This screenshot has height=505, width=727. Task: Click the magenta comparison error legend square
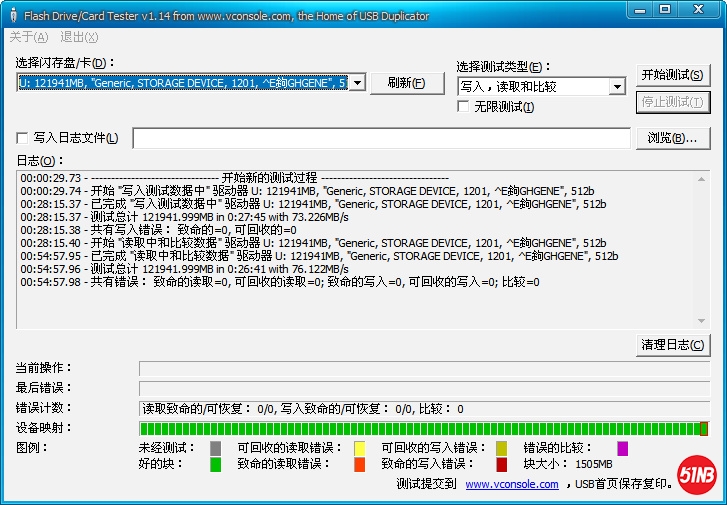pyautogui.click(x=623, y=448)
